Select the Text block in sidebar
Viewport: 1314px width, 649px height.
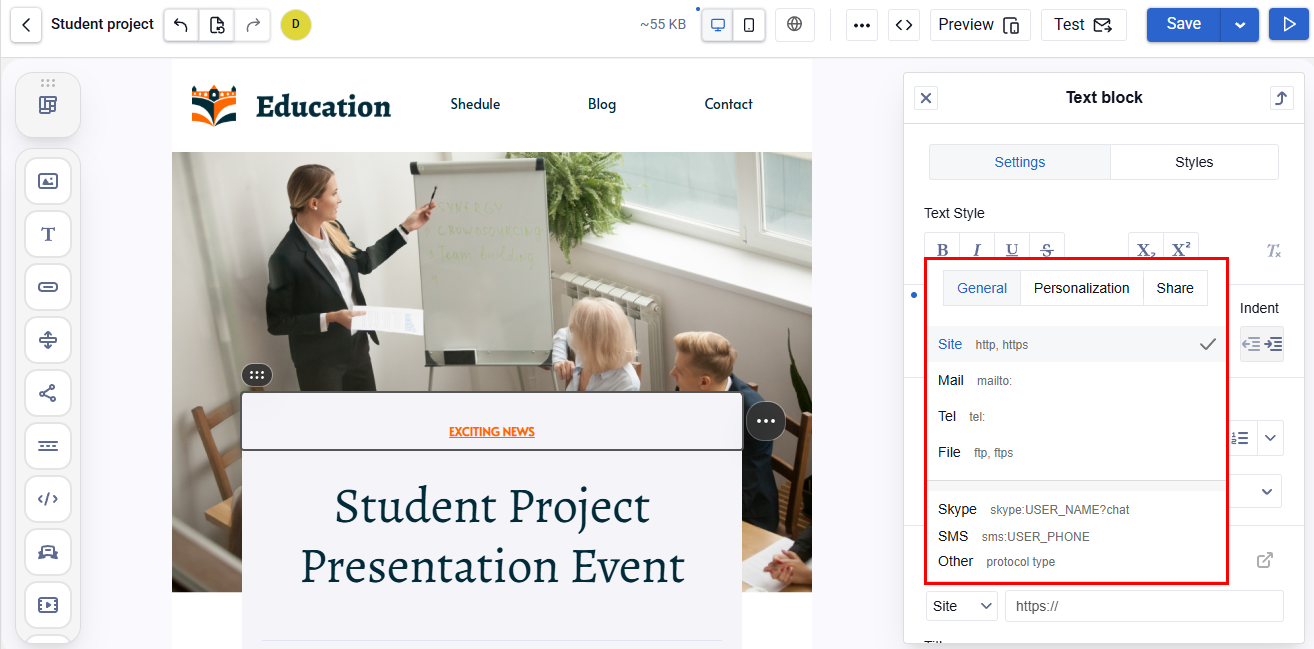[x=48, y=234]
